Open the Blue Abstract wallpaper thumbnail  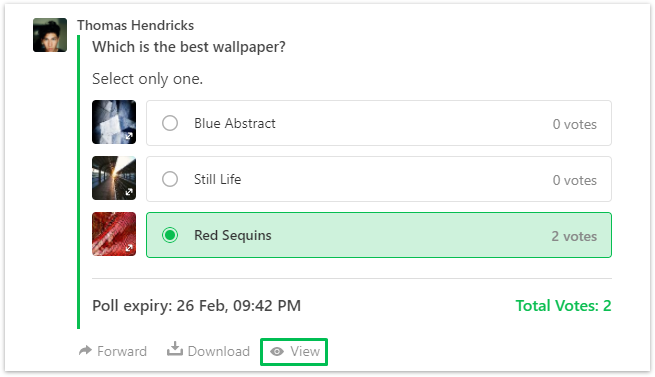(114, 122)
